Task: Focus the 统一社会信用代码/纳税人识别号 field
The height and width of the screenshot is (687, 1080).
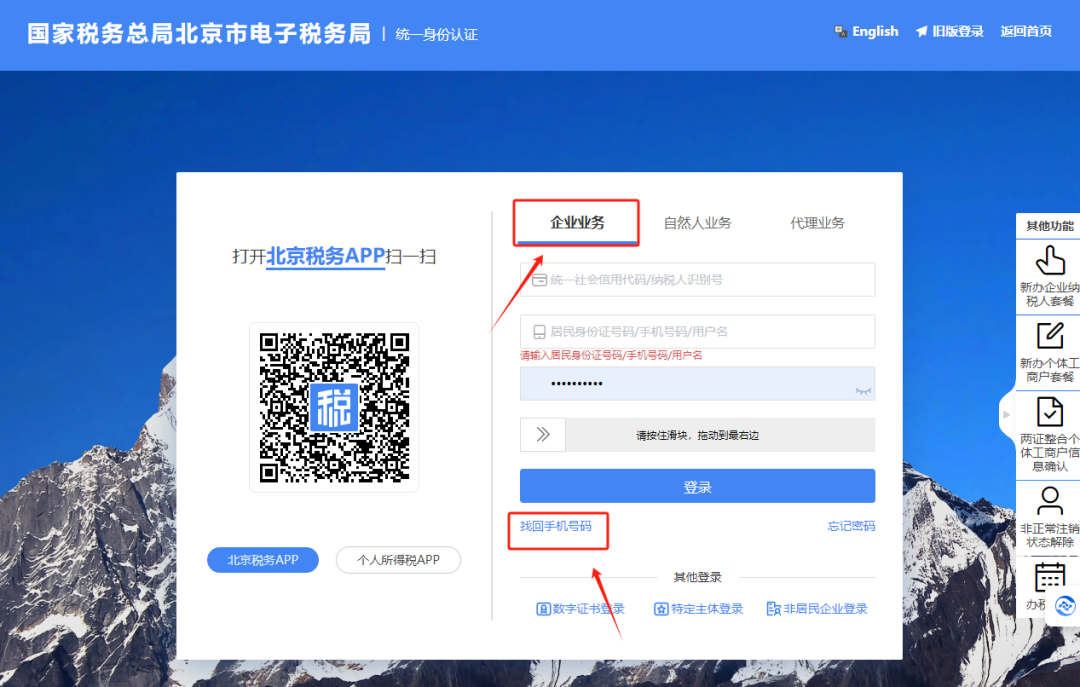Action: 697,280
